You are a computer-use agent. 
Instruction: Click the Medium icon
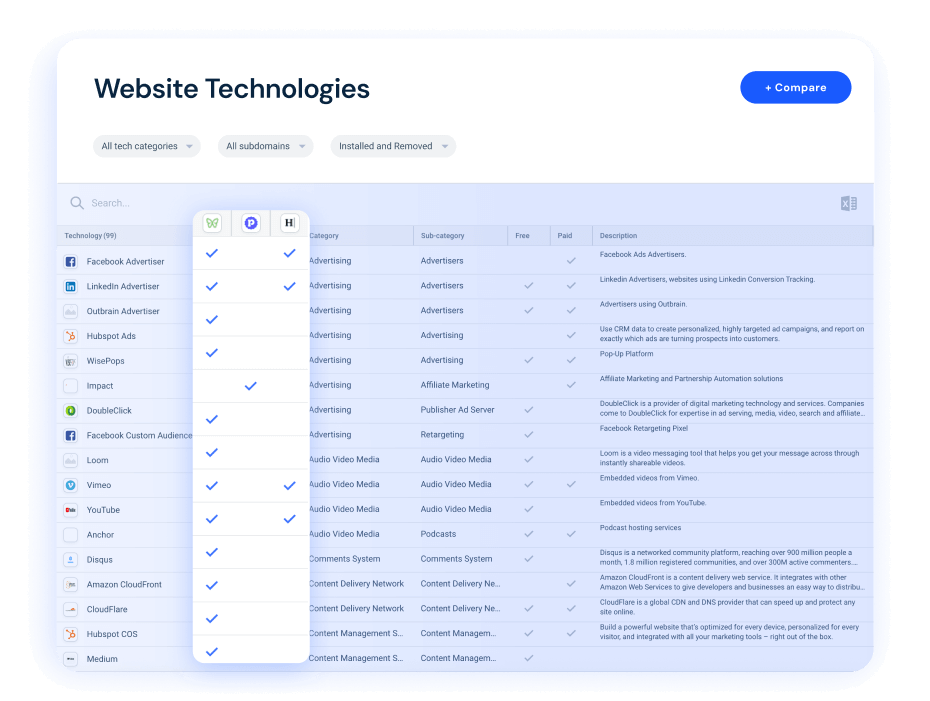(x=71, y=659)
